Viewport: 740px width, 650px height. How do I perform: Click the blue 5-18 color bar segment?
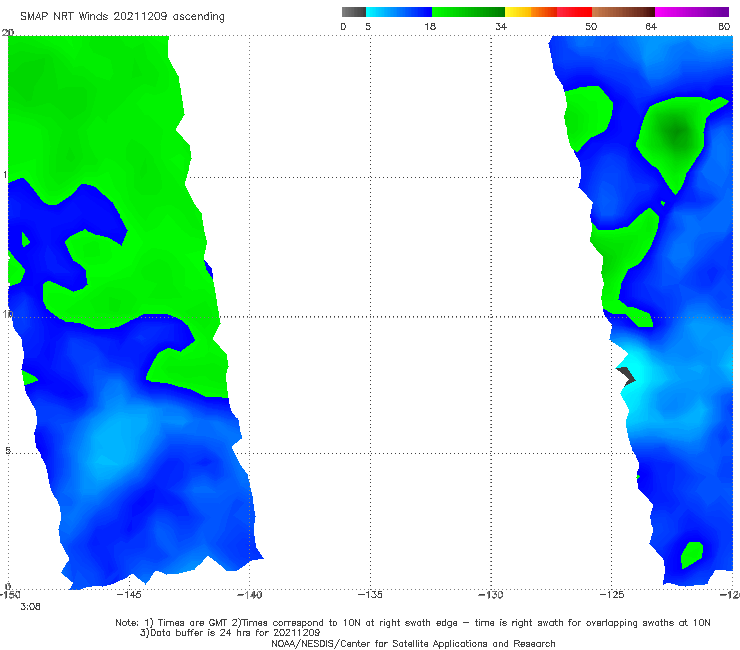pyautogui.click(x=399, y=12)
